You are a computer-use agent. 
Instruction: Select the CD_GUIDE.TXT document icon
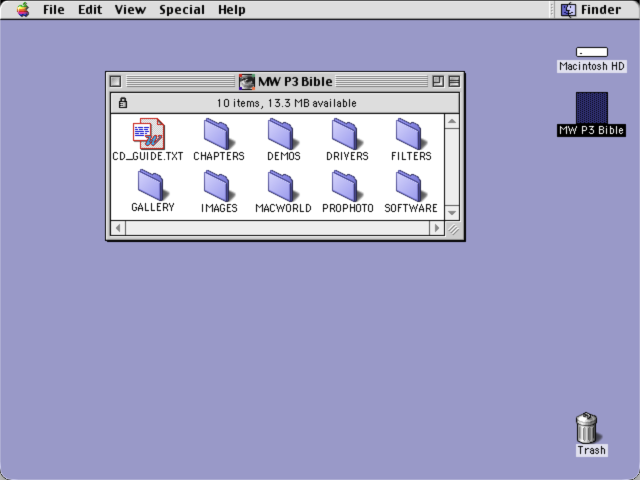point(149,134)
